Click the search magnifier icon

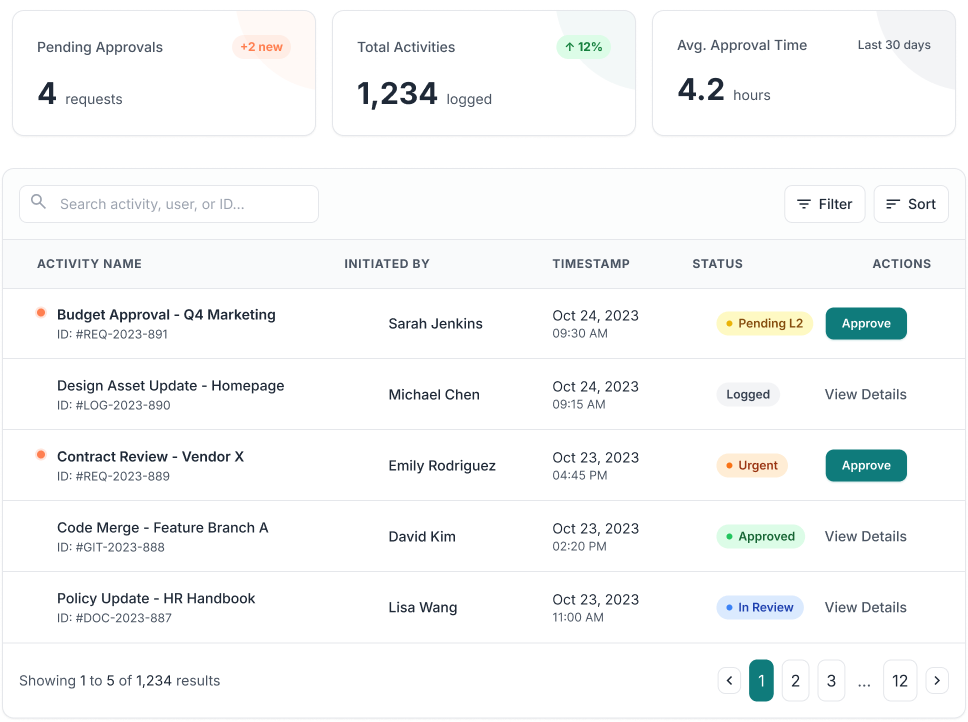pyautogui.click(x=38, y=202)
